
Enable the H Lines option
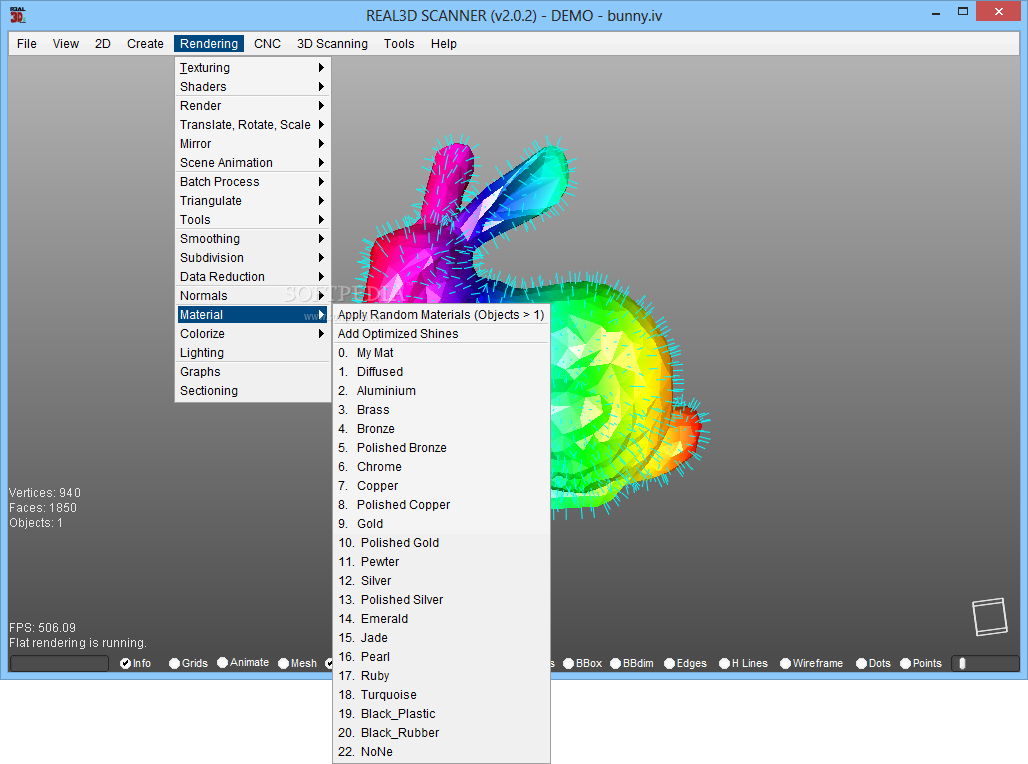(x=743, y=663)
